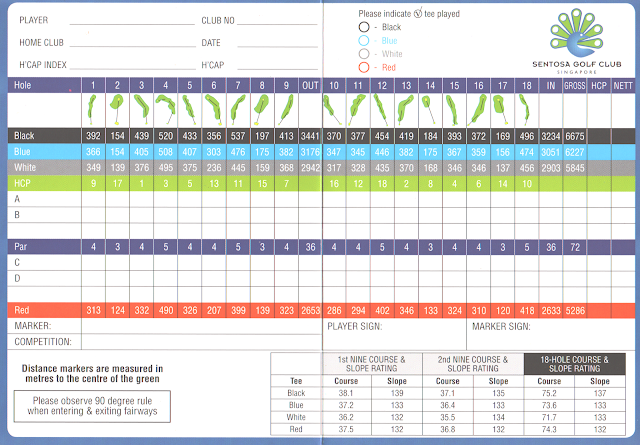Click Black front nine total 3441
Screen dimensions: 640x445
pos(310,136)
